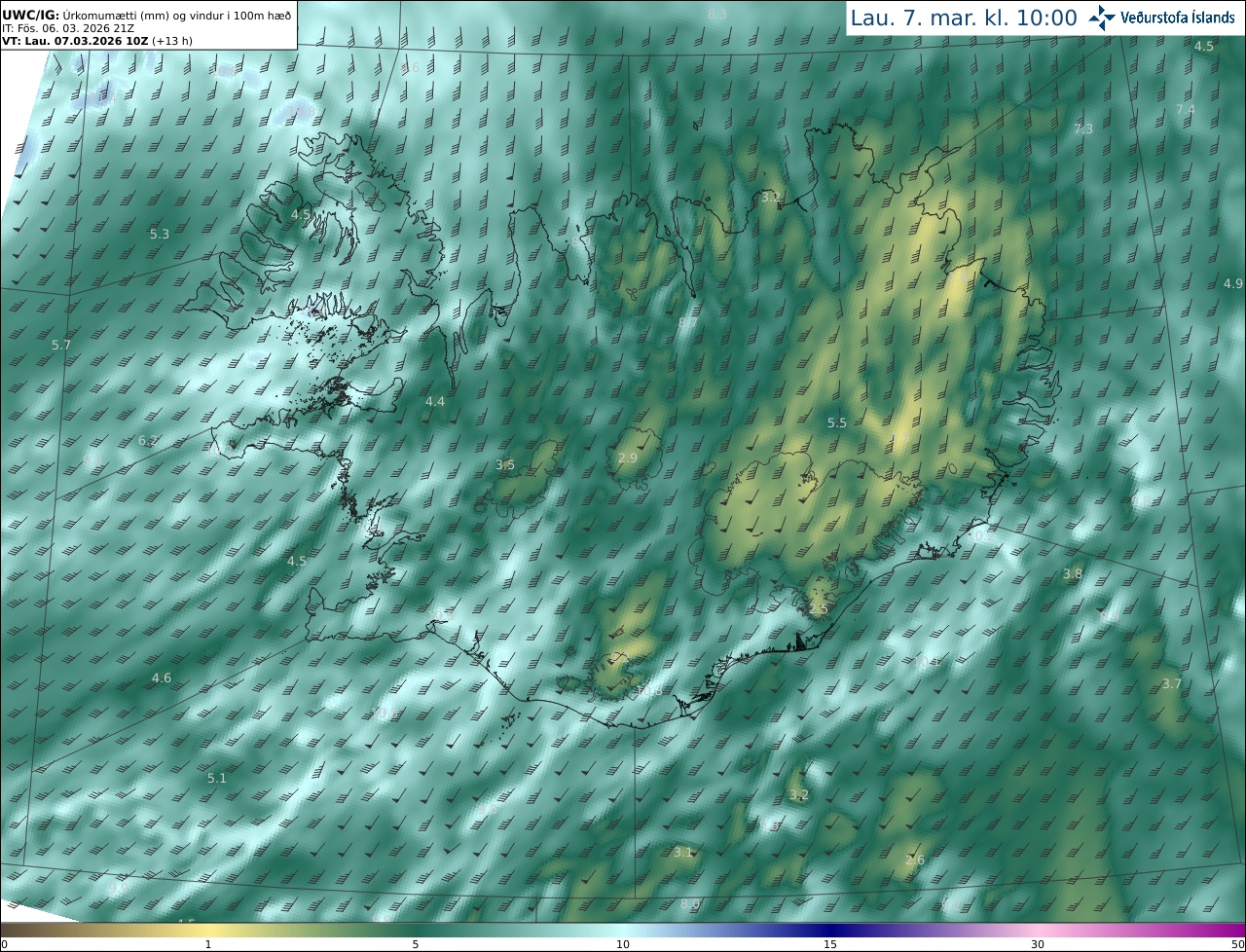Click the 0 tick on the color scale
This screenshot has width=1246, height=952.
click(x=3, y=945)
